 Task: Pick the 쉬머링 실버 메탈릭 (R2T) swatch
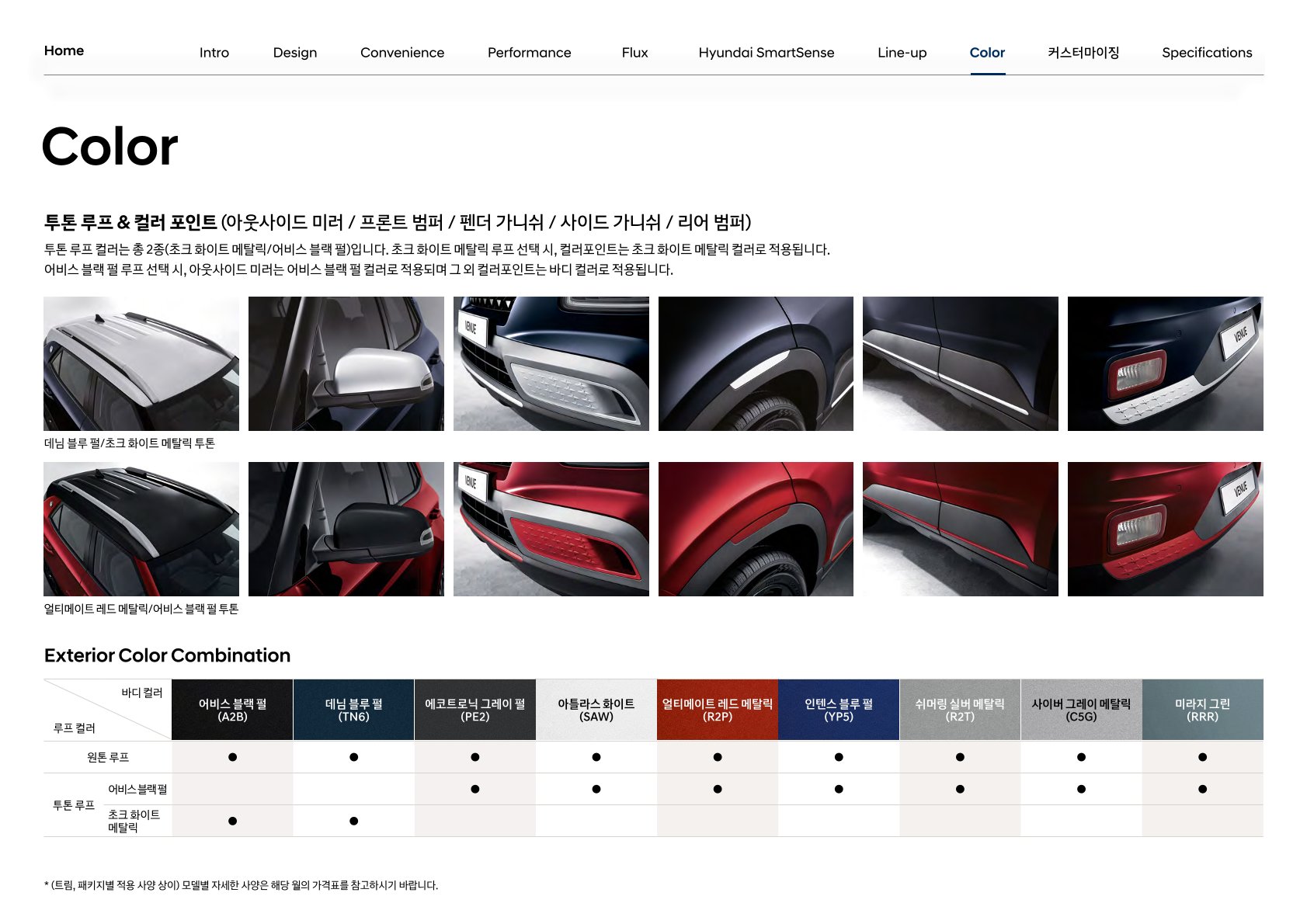click(x=960, y=710)
